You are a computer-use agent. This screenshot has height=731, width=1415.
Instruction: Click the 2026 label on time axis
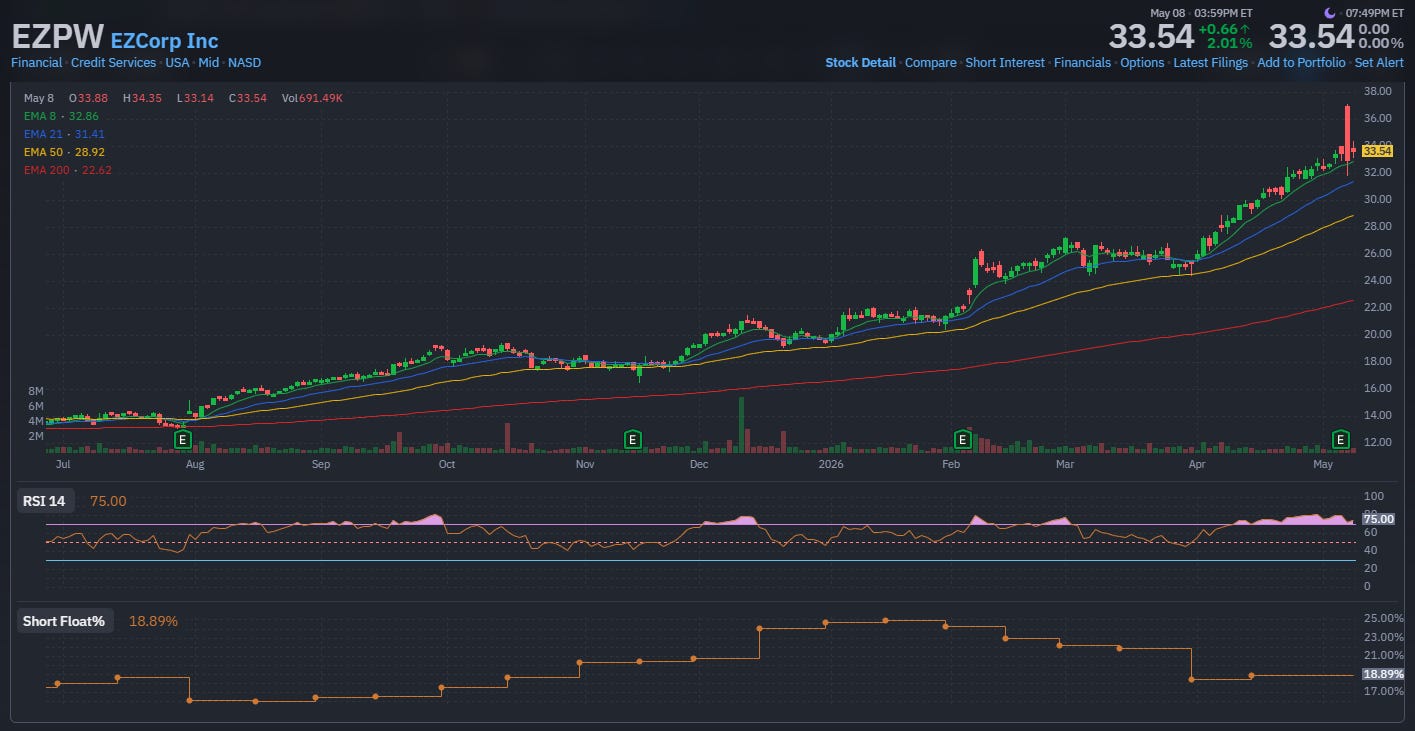(831, 465)
